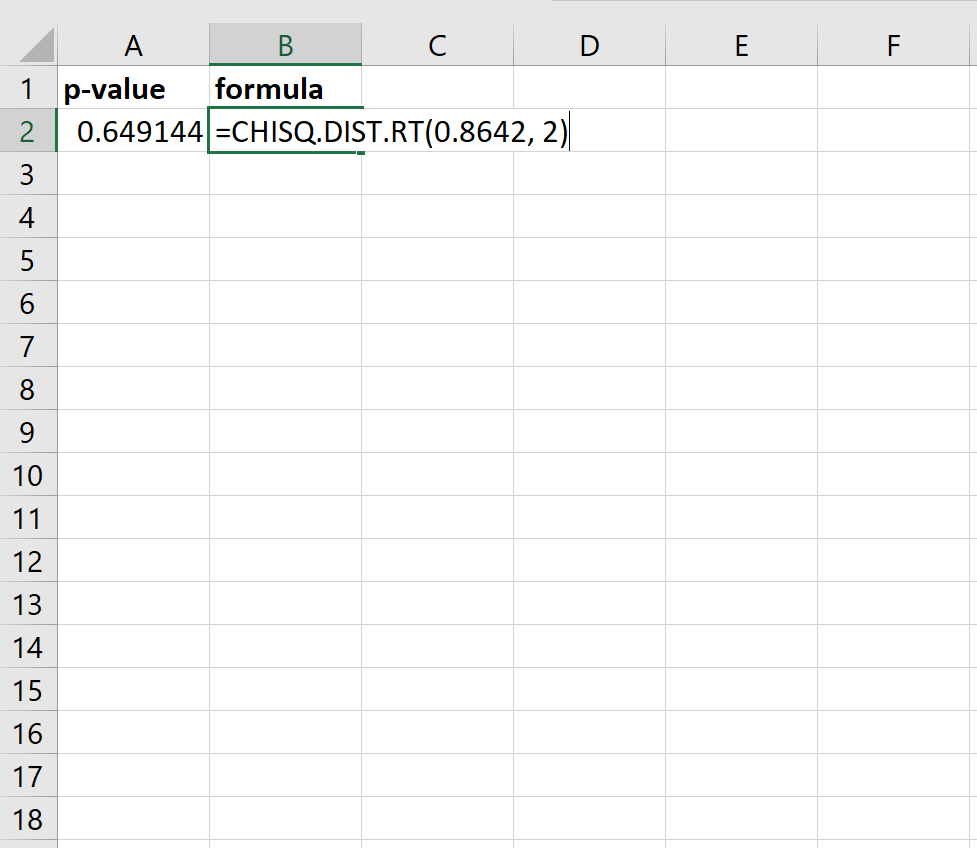Select column D header
The width and height of the screenshot is (977, 848).
[x=589, y=45]
